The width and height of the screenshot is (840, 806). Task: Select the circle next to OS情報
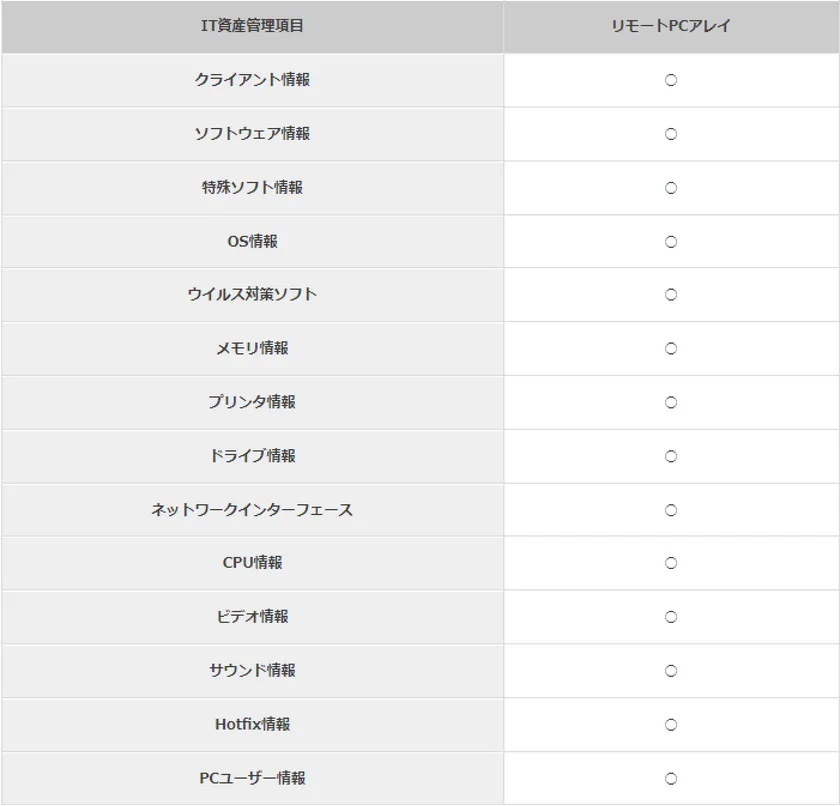click(671, 242)
